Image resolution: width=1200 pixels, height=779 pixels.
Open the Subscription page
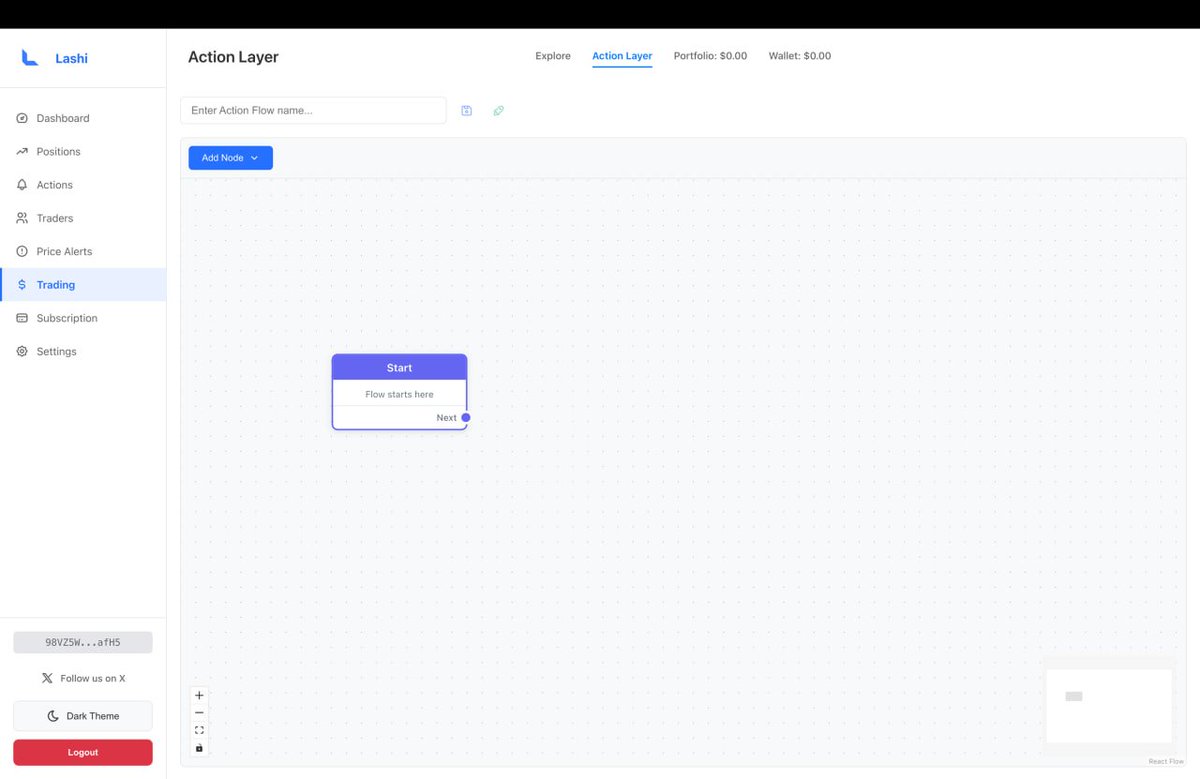(x=83, y=318)
